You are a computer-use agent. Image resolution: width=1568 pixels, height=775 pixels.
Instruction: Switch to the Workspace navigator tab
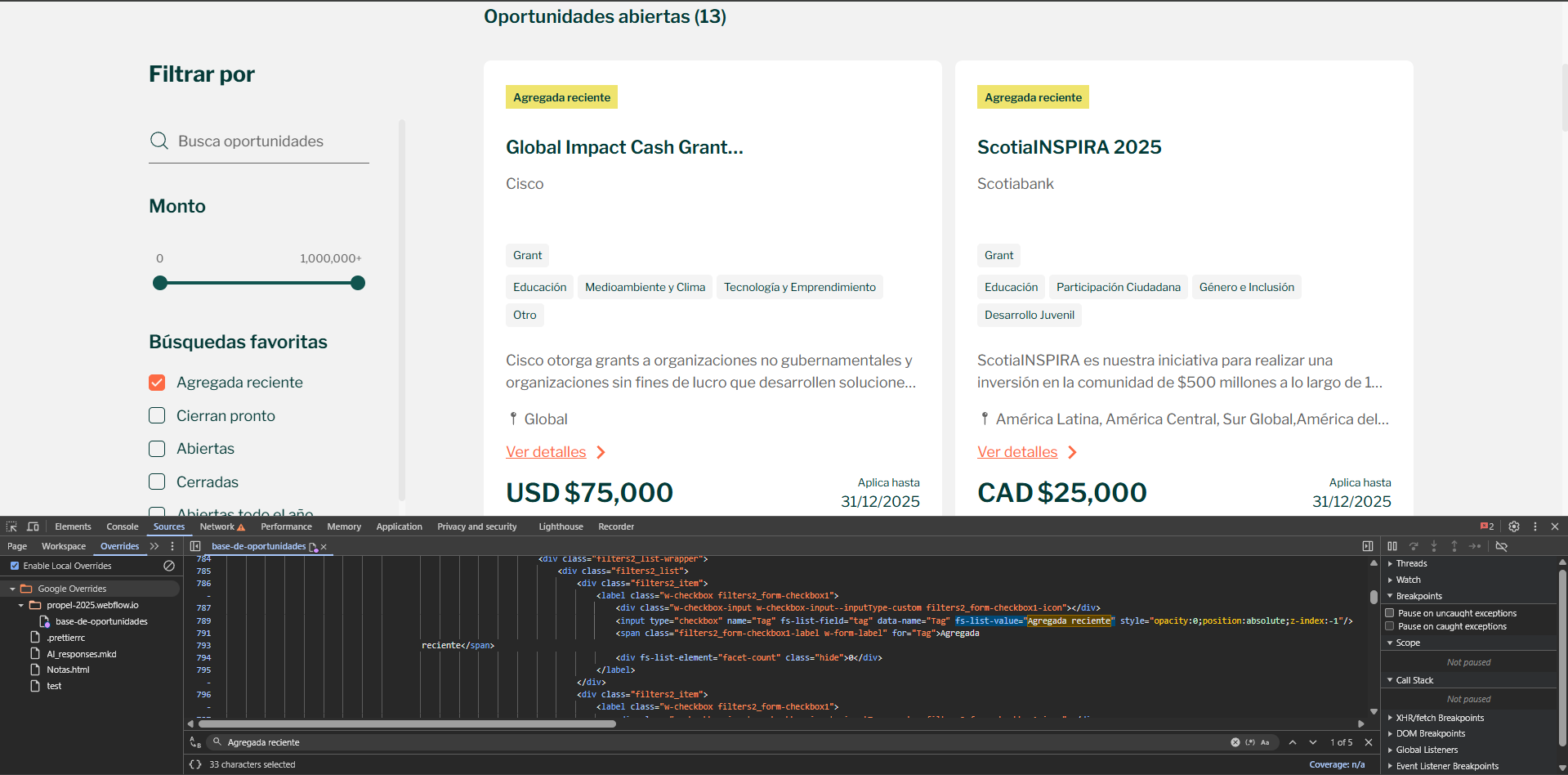[64, 546]
